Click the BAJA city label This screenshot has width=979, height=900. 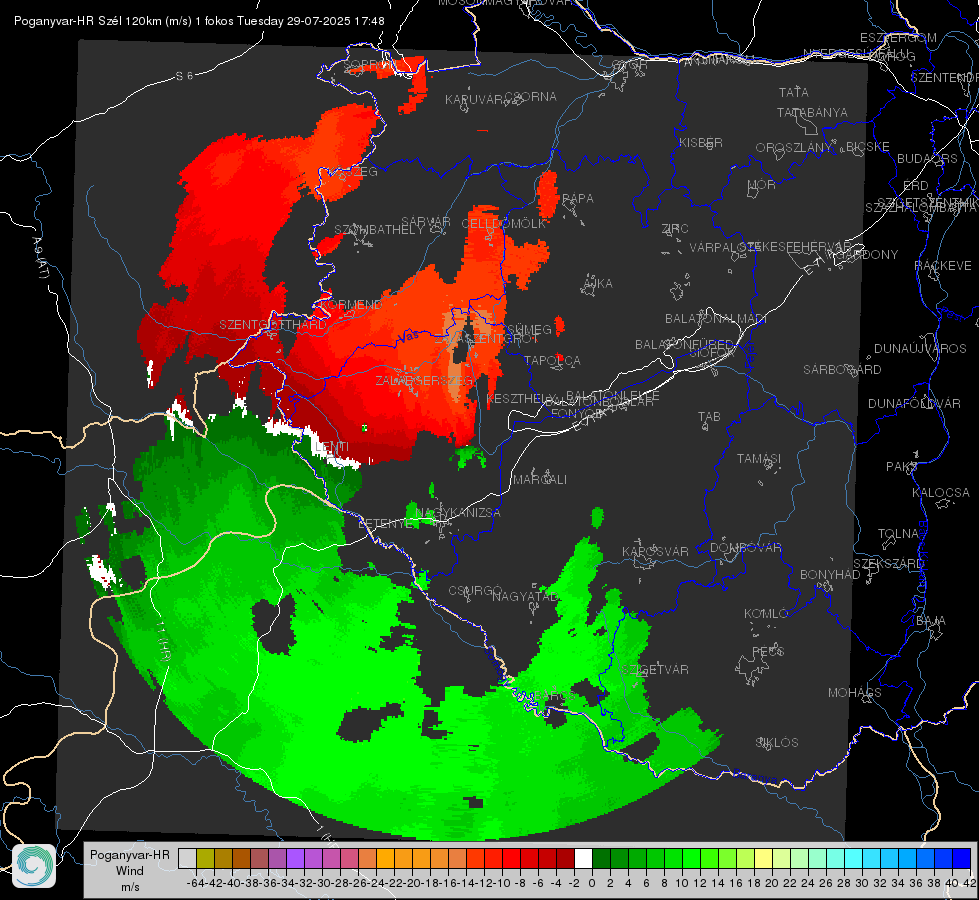click(x=931, y=621)
